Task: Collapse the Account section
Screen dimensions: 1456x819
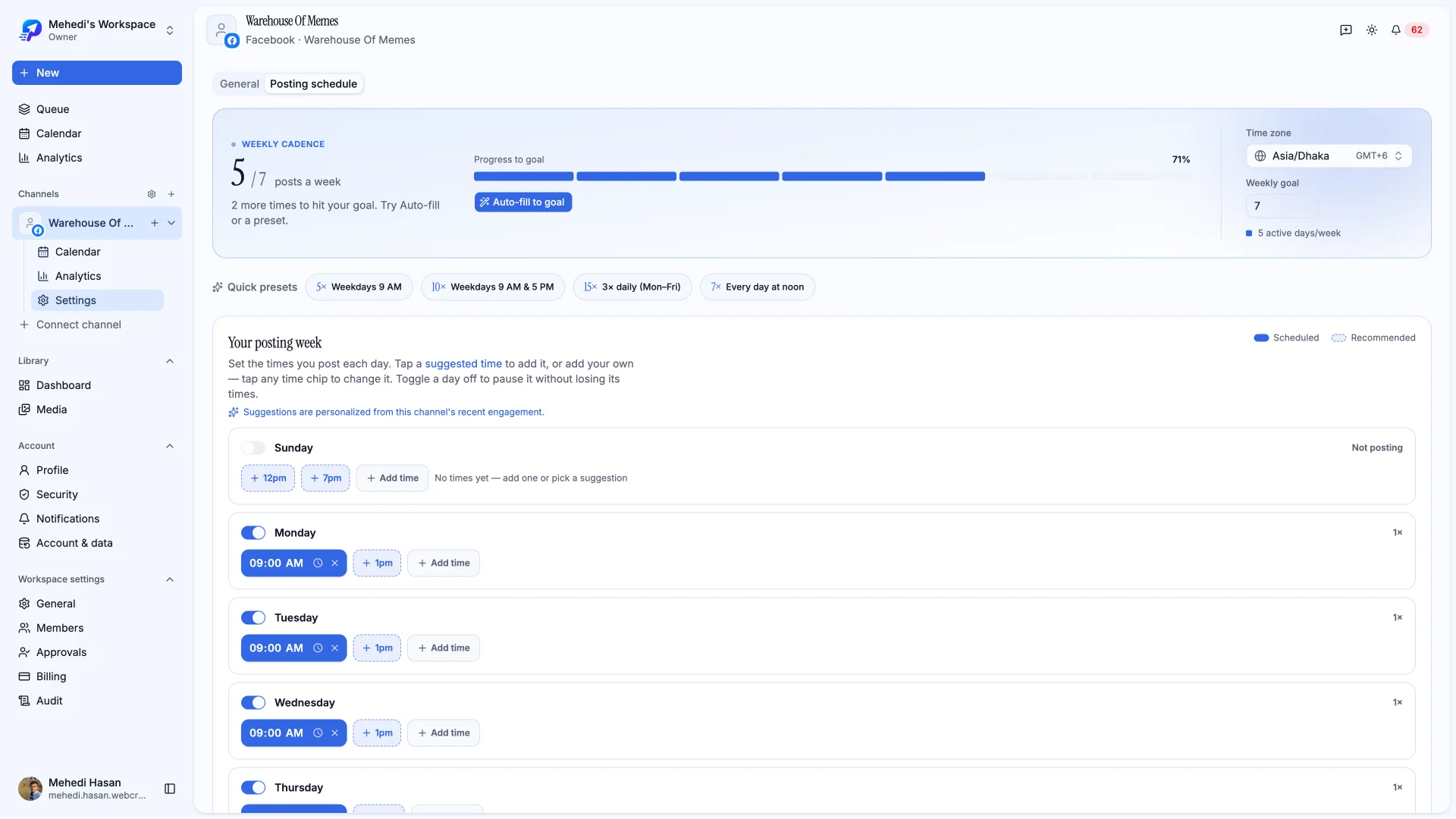Action: (170, 446)
